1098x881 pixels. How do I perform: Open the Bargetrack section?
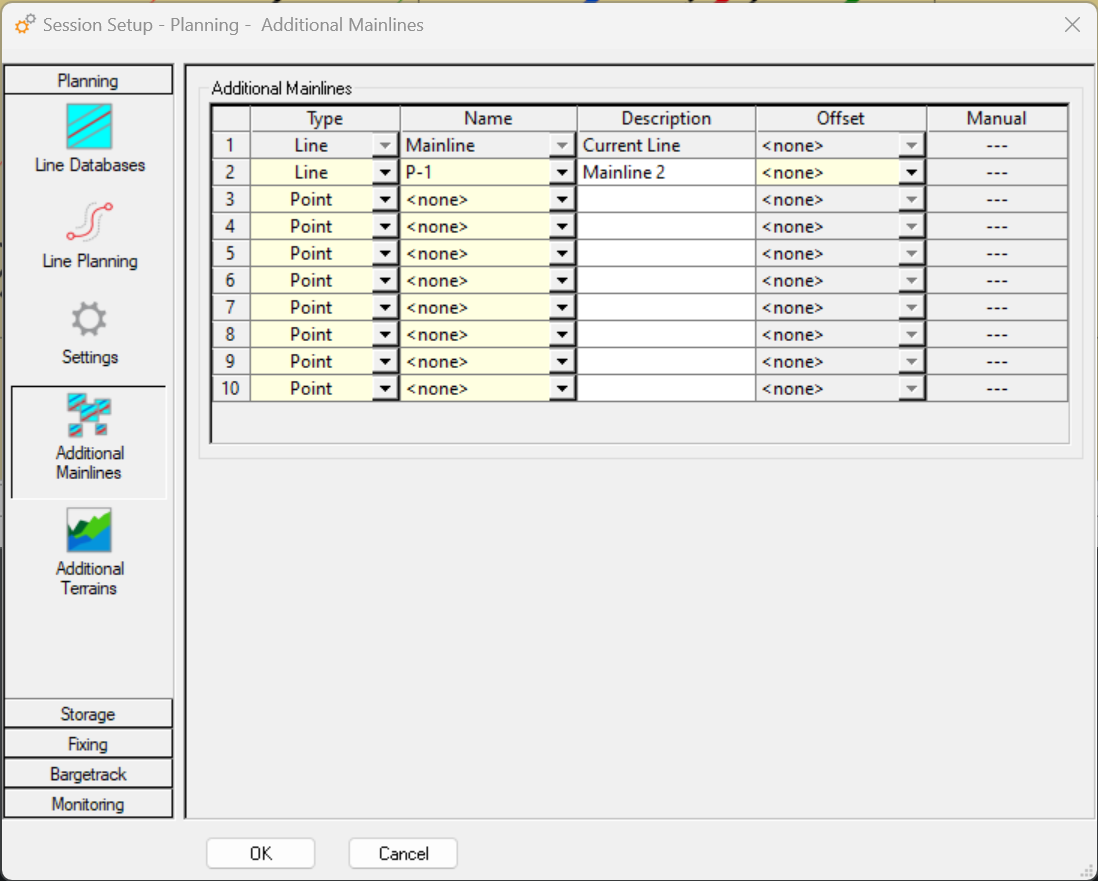tap(88, 774)
